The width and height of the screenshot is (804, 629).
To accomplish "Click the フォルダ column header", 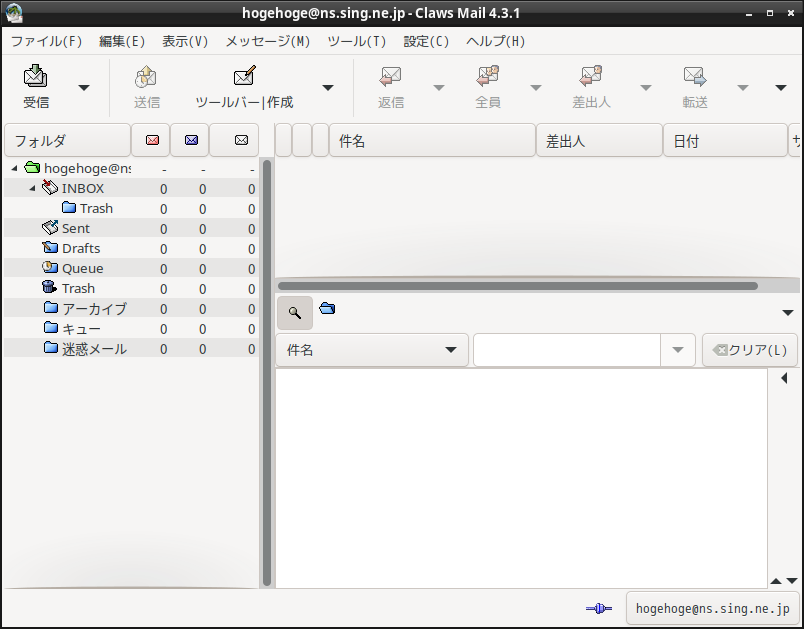I will point(67,140).
